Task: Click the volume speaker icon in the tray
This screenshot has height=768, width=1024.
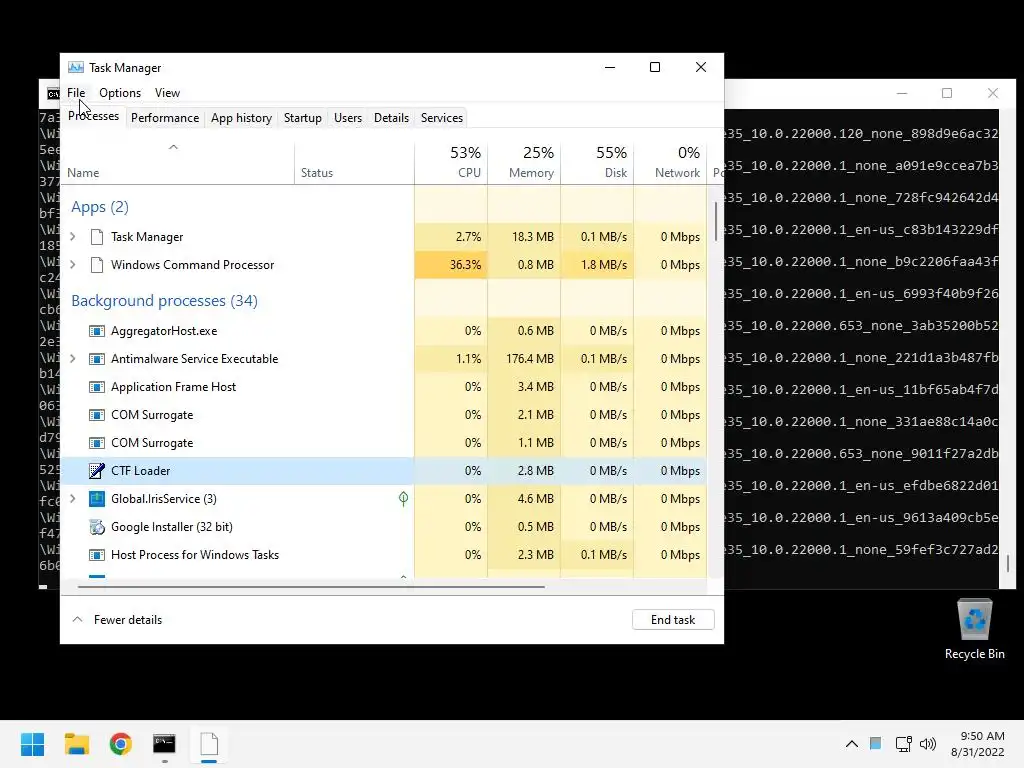Action: [x=927, y=744]
